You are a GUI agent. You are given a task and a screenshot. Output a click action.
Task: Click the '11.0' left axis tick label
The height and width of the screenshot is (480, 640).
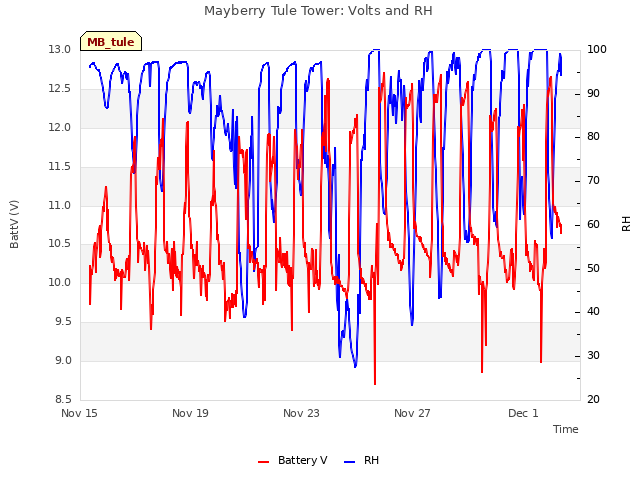(60, 205)
